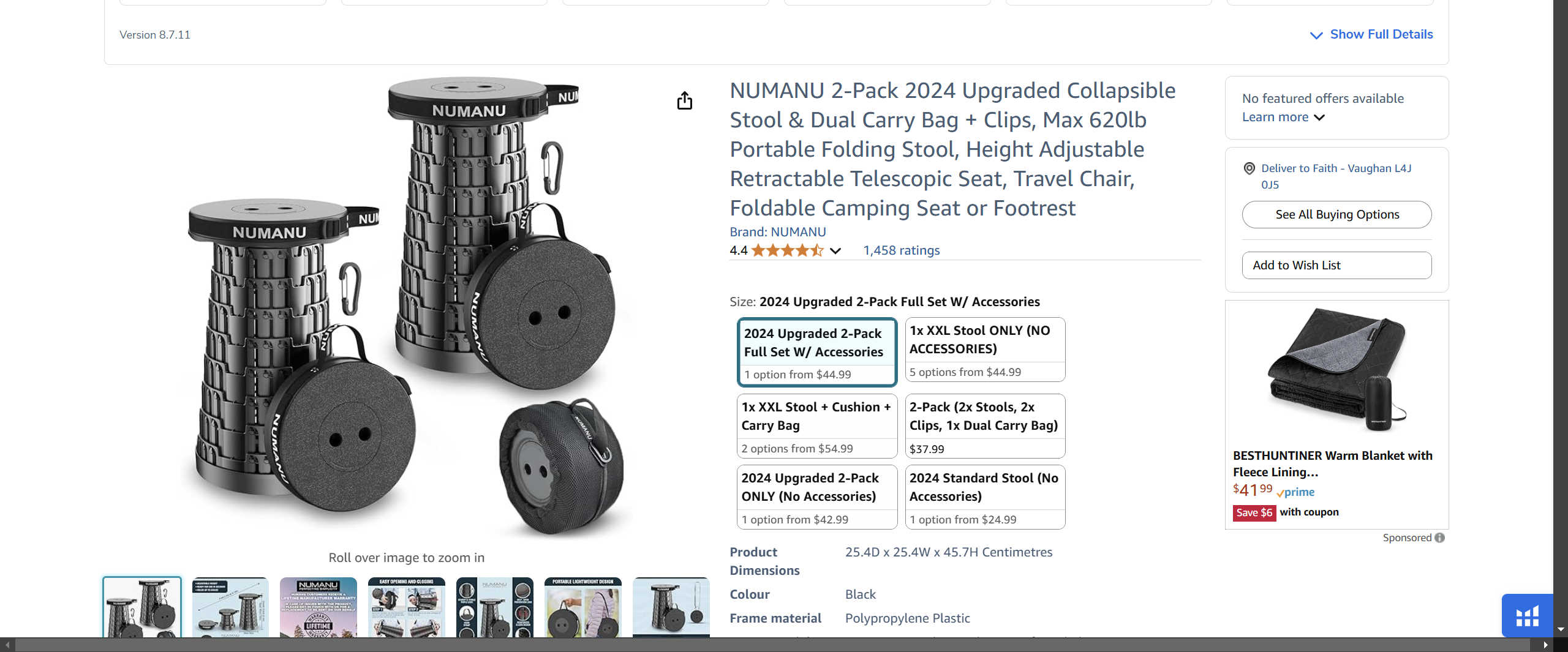Select 2024 Standard Stool size option
This screenshot has width=1568, height=652.
click(x=985, y=497)
